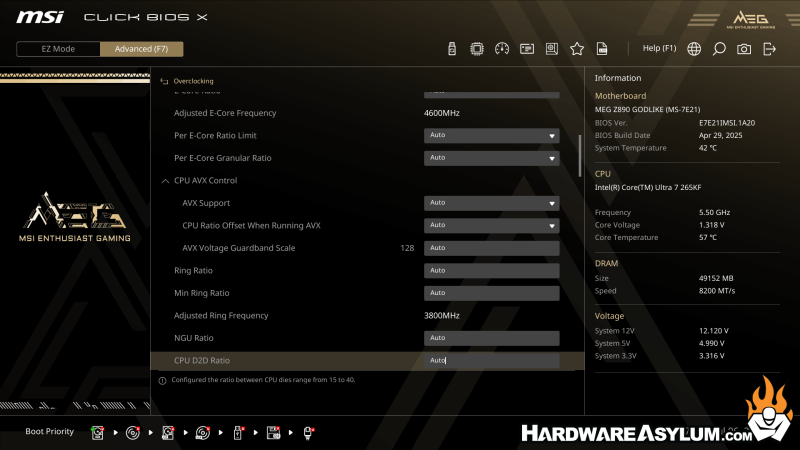Click the 49152 MB DRAM size value

tap(716, 278)
